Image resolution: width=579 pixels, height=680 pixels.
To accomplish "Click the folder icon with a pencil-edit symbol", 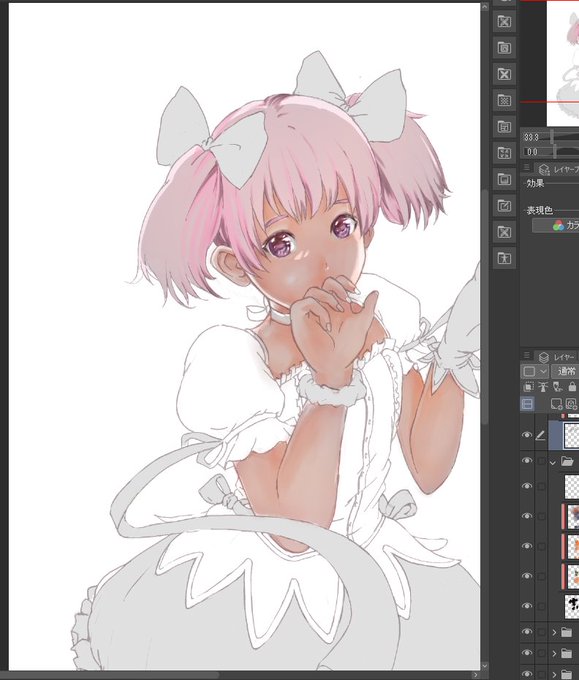I will (504, 206).
